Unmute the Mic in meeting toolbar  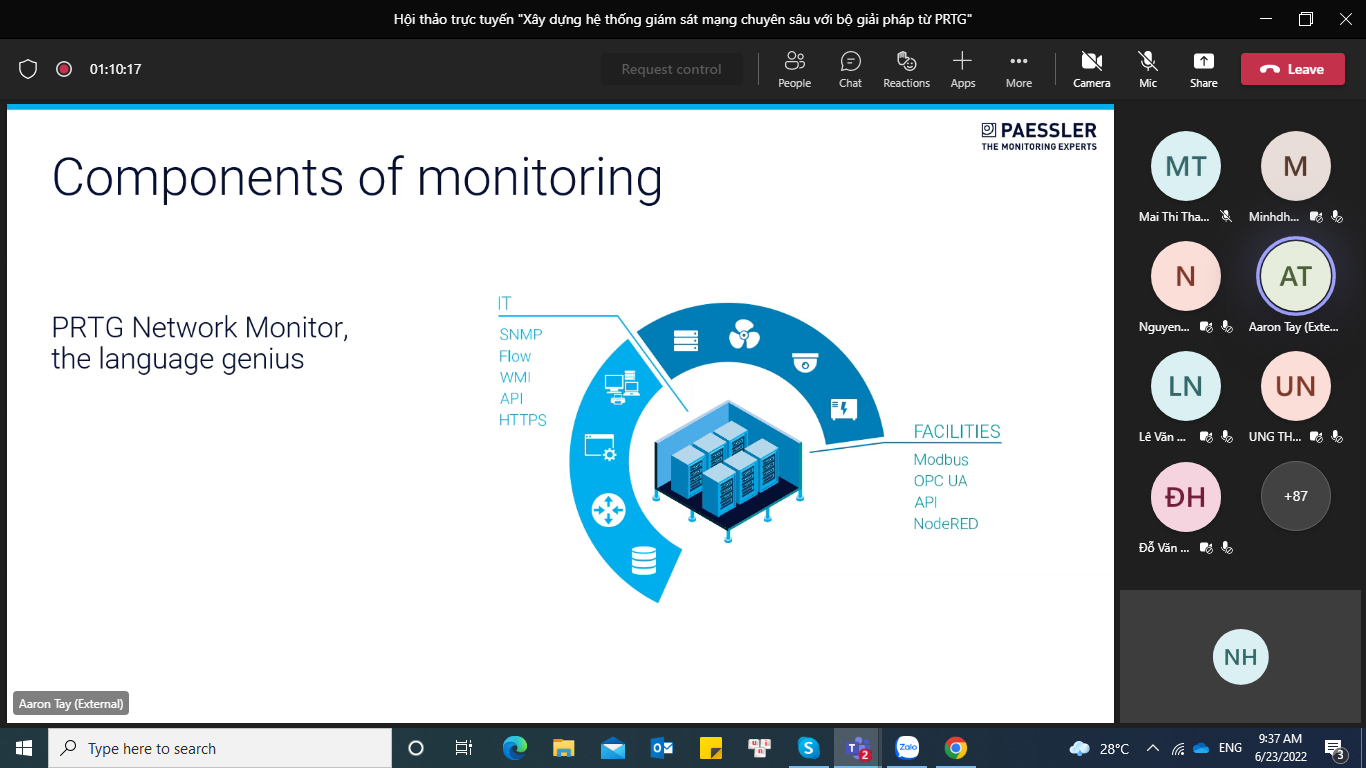(1148, 69)
